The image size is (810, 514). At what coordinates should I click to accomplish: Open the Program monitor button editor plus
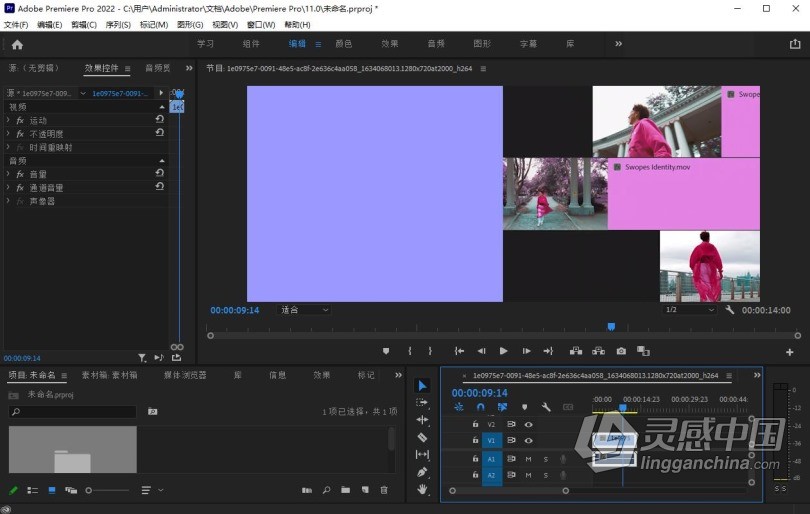point(789,352)
